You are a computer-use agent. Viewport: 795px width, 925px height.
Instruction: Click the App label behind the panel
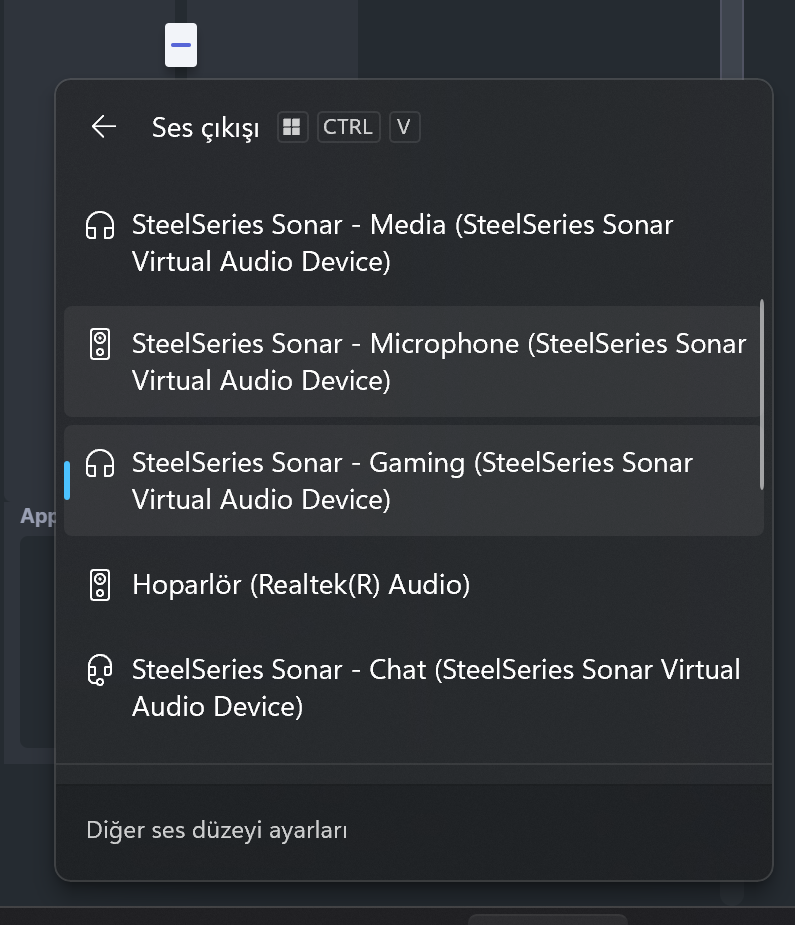coord(38,516)
